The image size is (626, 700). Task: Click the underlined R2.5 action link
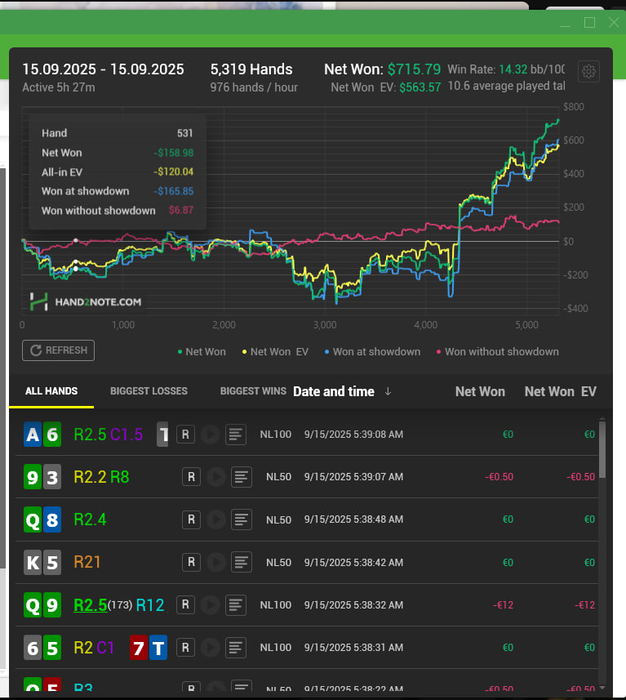[x=90, y=605]
